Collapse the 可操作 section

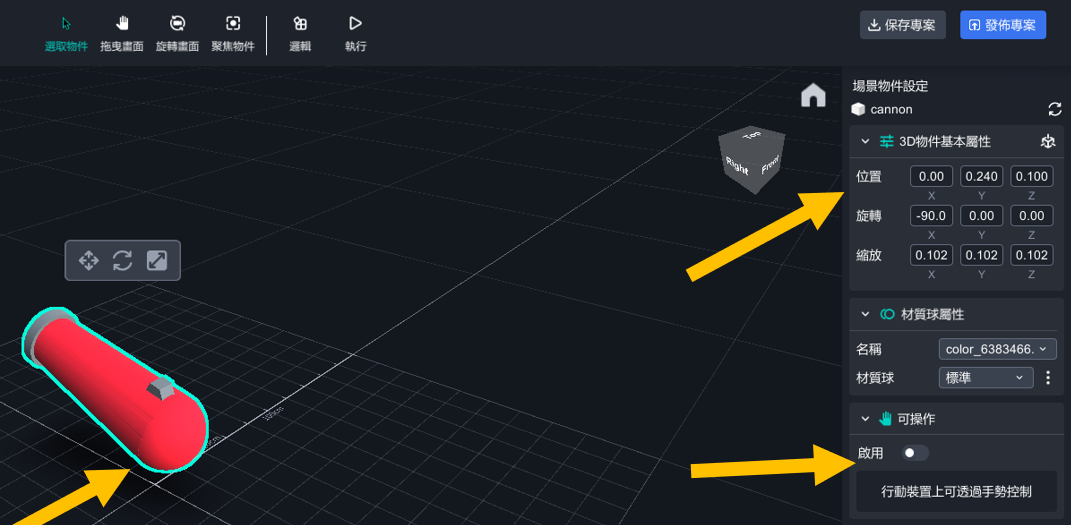[x=865, y=418]
